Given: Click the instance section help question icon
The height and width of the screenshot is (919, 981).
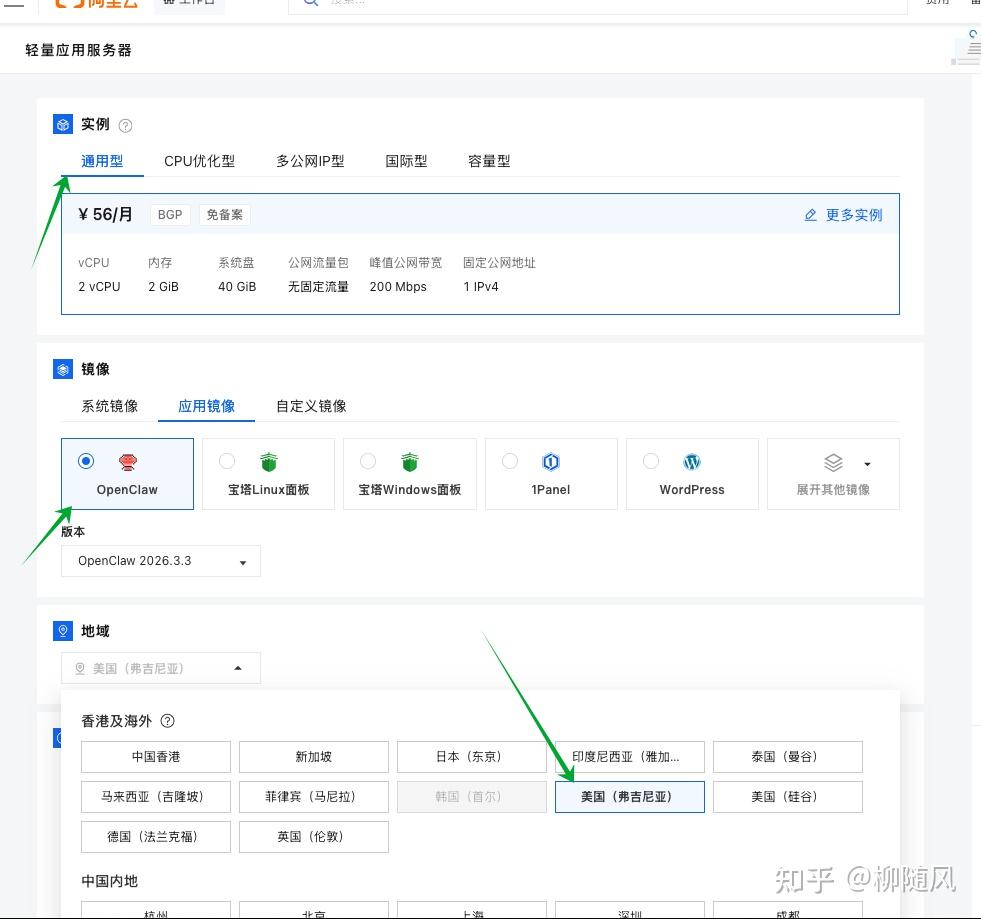Looking at the screenshot, I should [125, 126].
